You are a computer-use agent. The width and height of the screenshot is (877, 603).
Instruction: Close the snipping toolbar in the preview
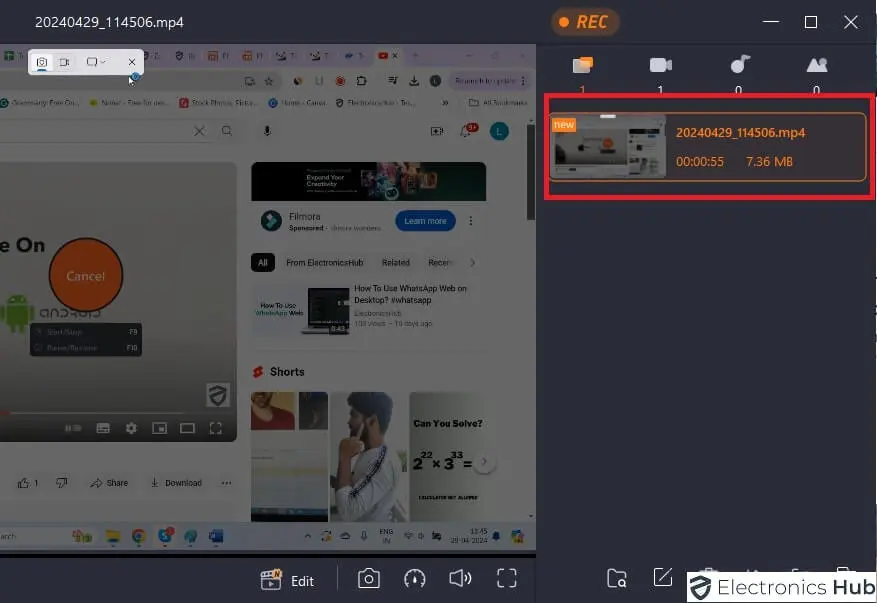131,62
